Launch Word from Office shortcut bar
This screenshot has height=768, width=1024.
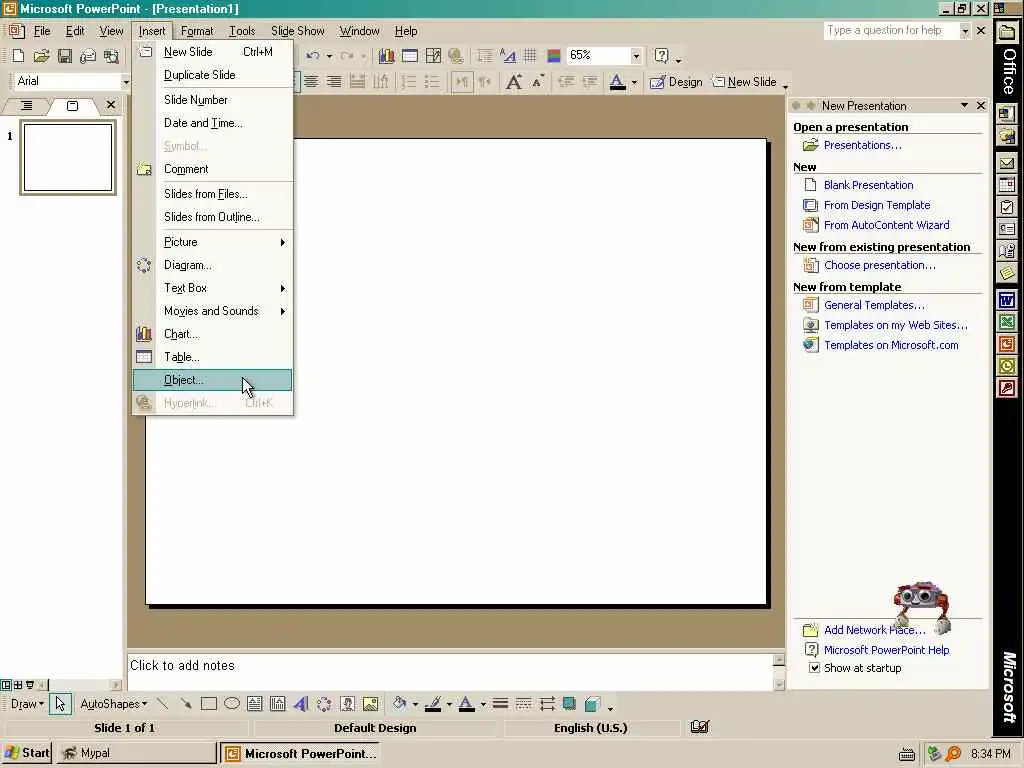tap(1007, 301)
